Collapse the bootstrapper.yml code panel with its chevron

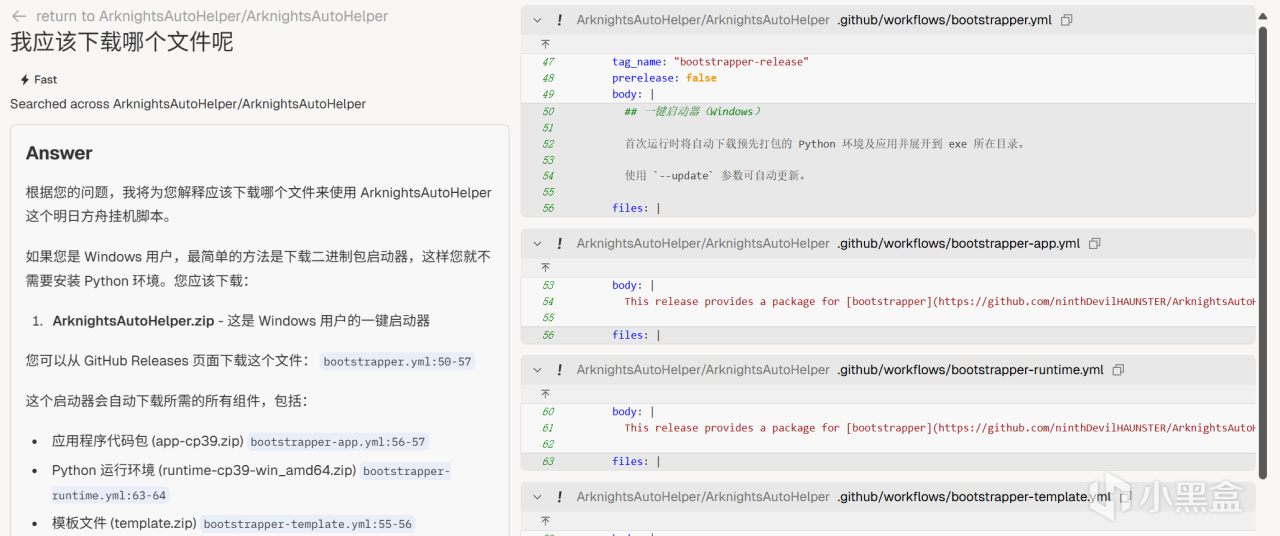point(537,20)
